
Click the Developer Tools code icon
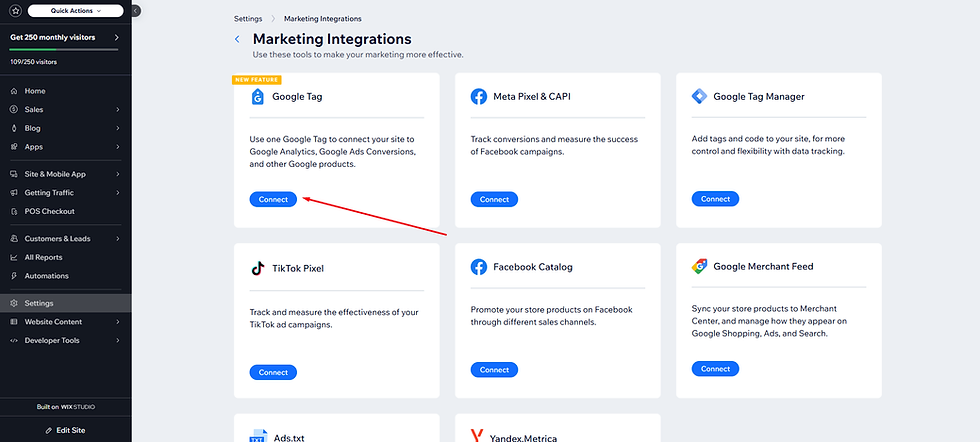14,341
